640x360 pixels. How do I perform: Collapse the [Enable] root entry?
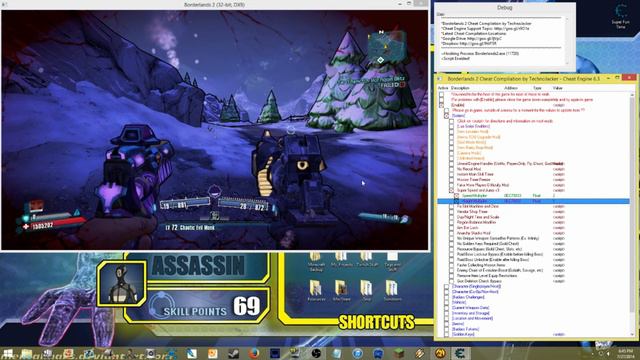coord(441,105)
